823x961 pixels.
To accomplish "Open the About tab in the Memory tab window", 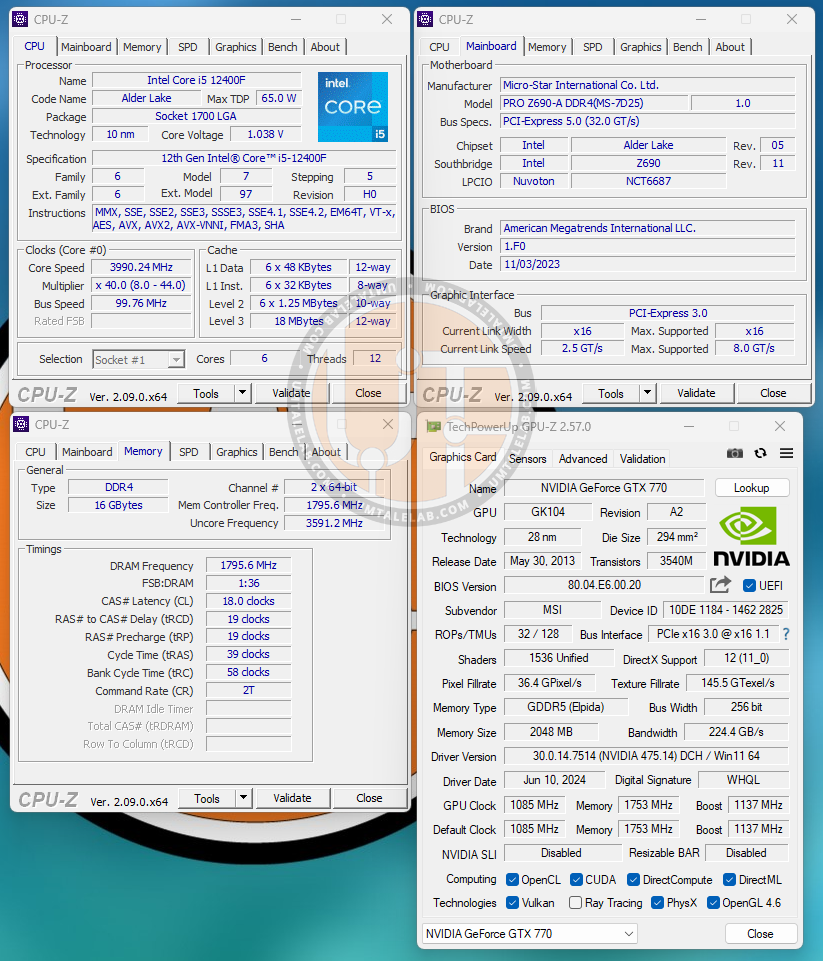I will [x=326, y=452].
